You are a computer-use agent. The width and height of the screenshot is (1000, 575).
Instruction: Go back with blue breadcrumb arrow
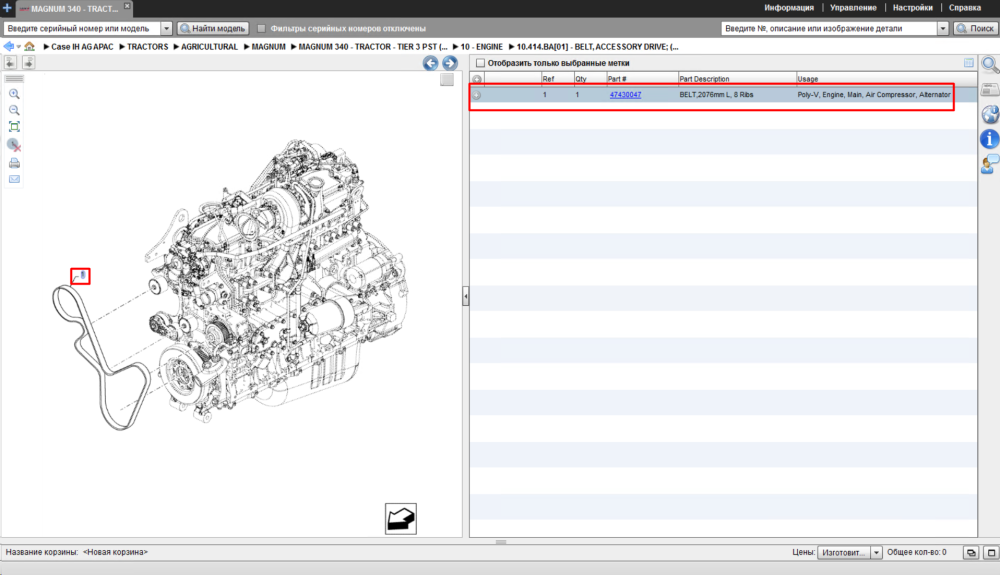(8, 47)
